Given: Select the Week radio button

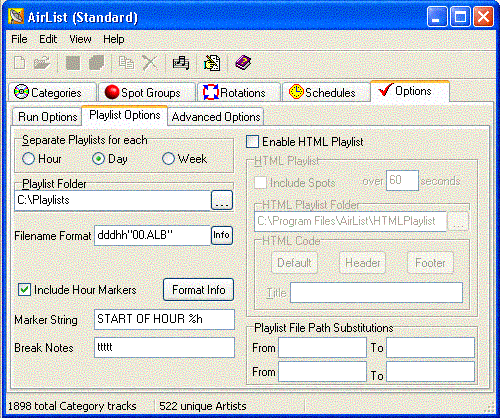Looking at the screenshot, I should pyautogui.click(x=168, y=159).
